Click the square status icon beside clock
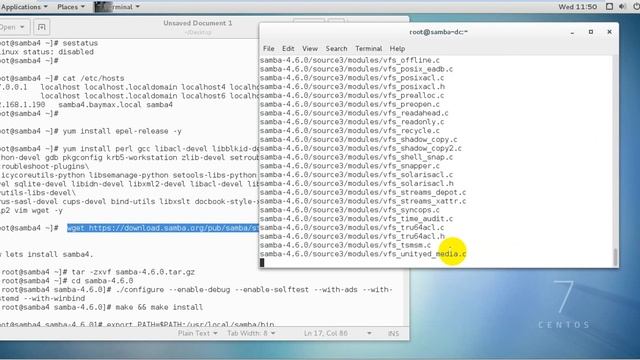This screenshot has width=640, height=360. tap(609, 7)
